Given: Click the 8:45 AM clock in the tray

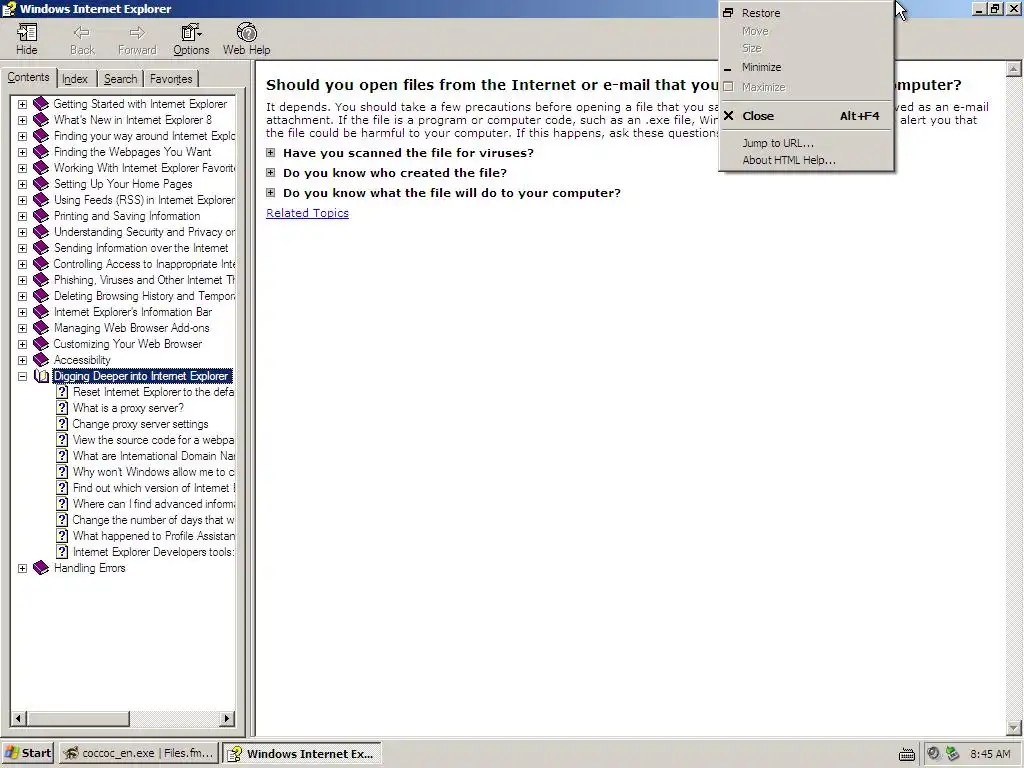Looking at the screenshot, I should click(x=990, y=754).
